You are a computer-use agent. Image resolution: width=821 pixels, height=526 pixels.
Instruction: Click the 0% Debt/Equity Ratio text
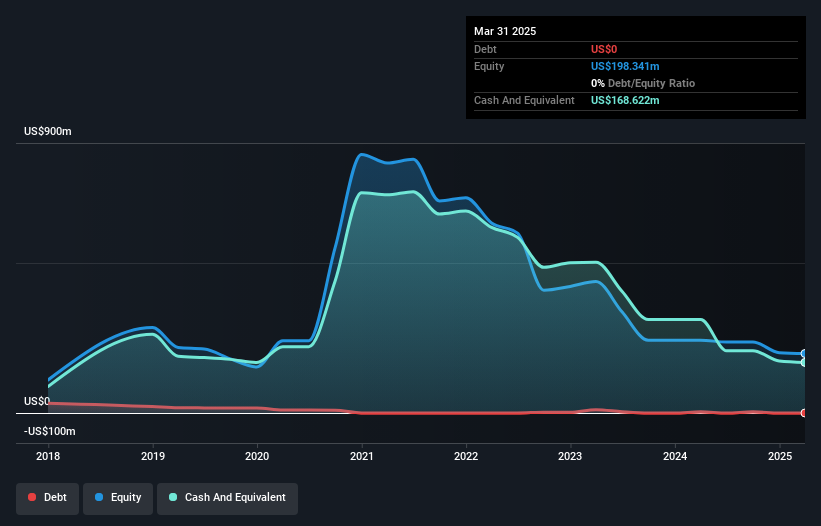[x=643, y=83]
